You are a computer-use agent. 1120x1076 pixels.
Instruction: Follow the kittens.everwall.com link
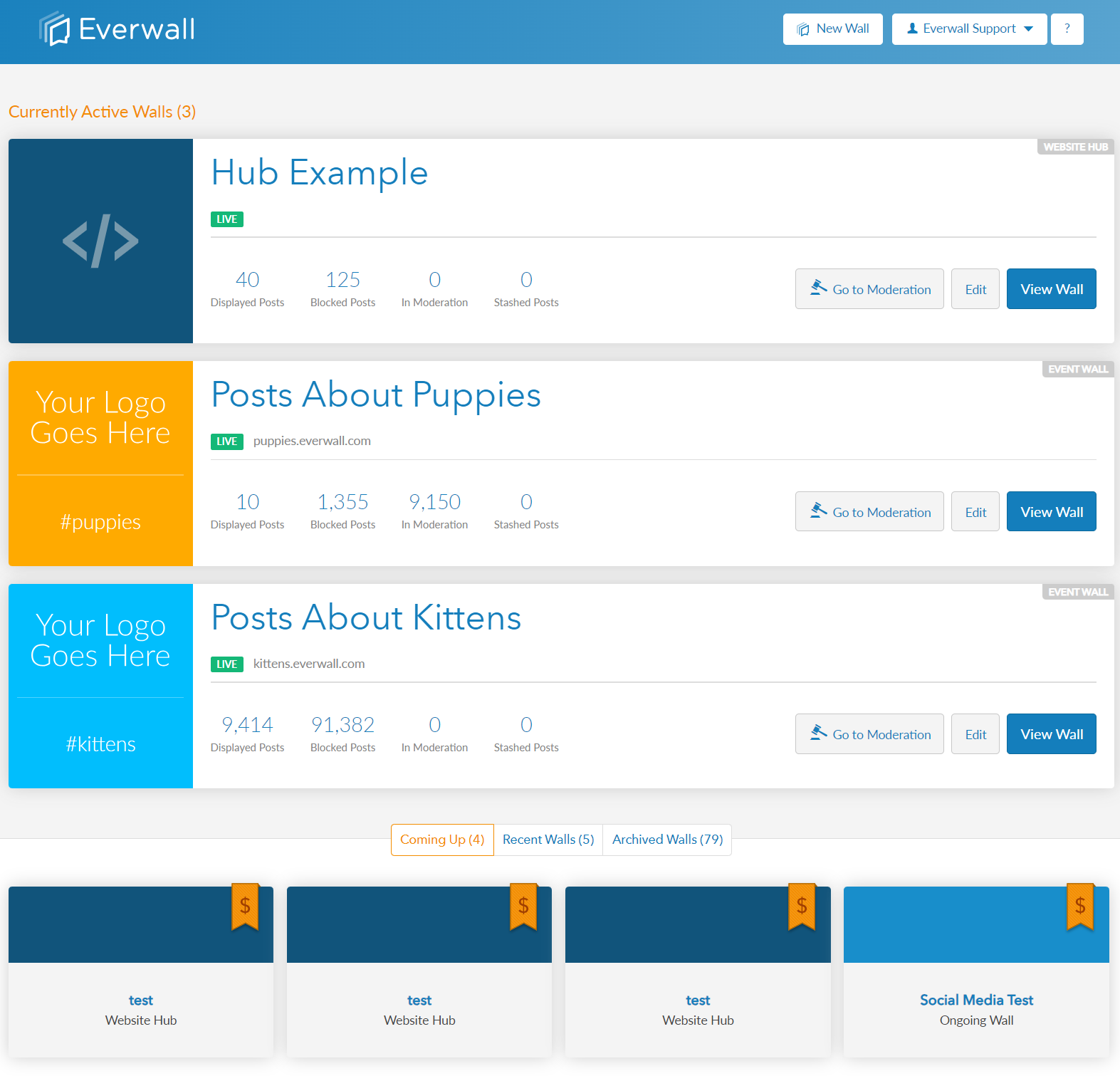pyautogui.click(x=309, y=664)
